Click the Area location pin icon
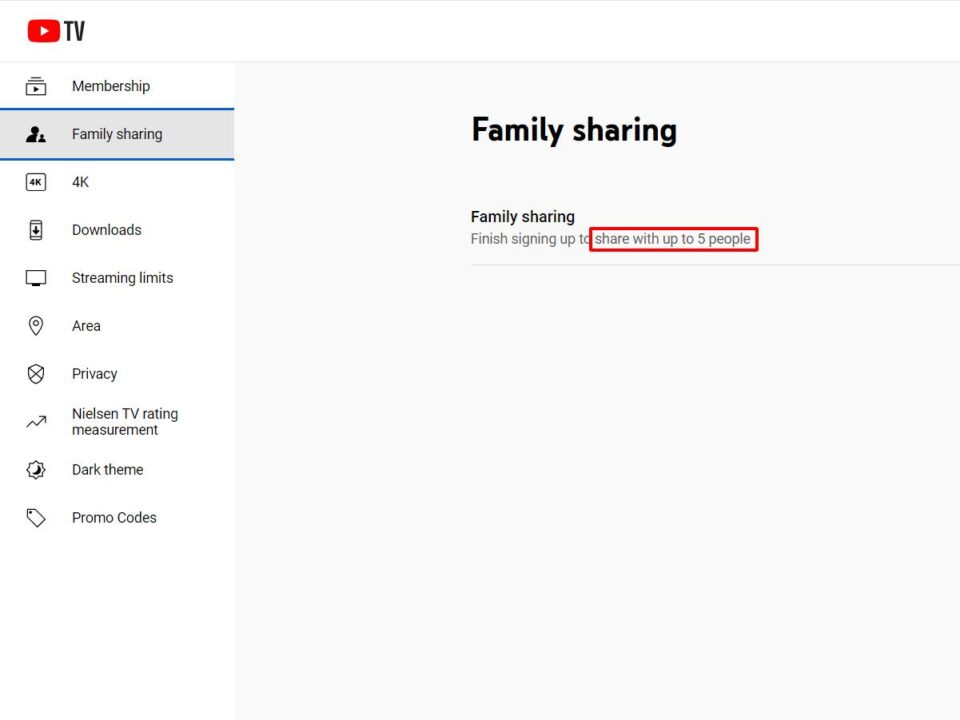 (x=36, y=326)
